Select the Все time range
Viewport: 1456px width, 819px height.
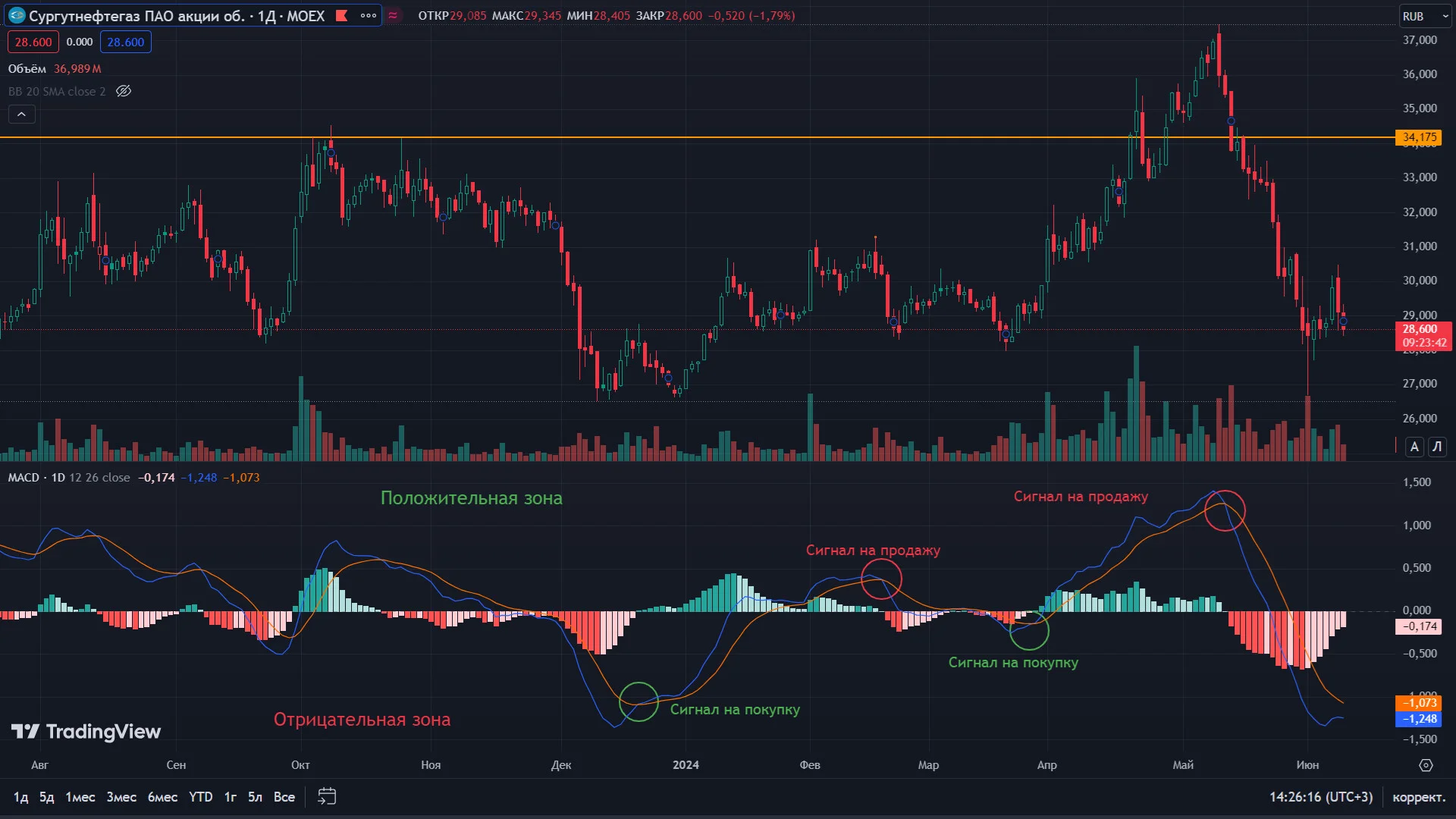pyautogui.click(x=284, y=797)
